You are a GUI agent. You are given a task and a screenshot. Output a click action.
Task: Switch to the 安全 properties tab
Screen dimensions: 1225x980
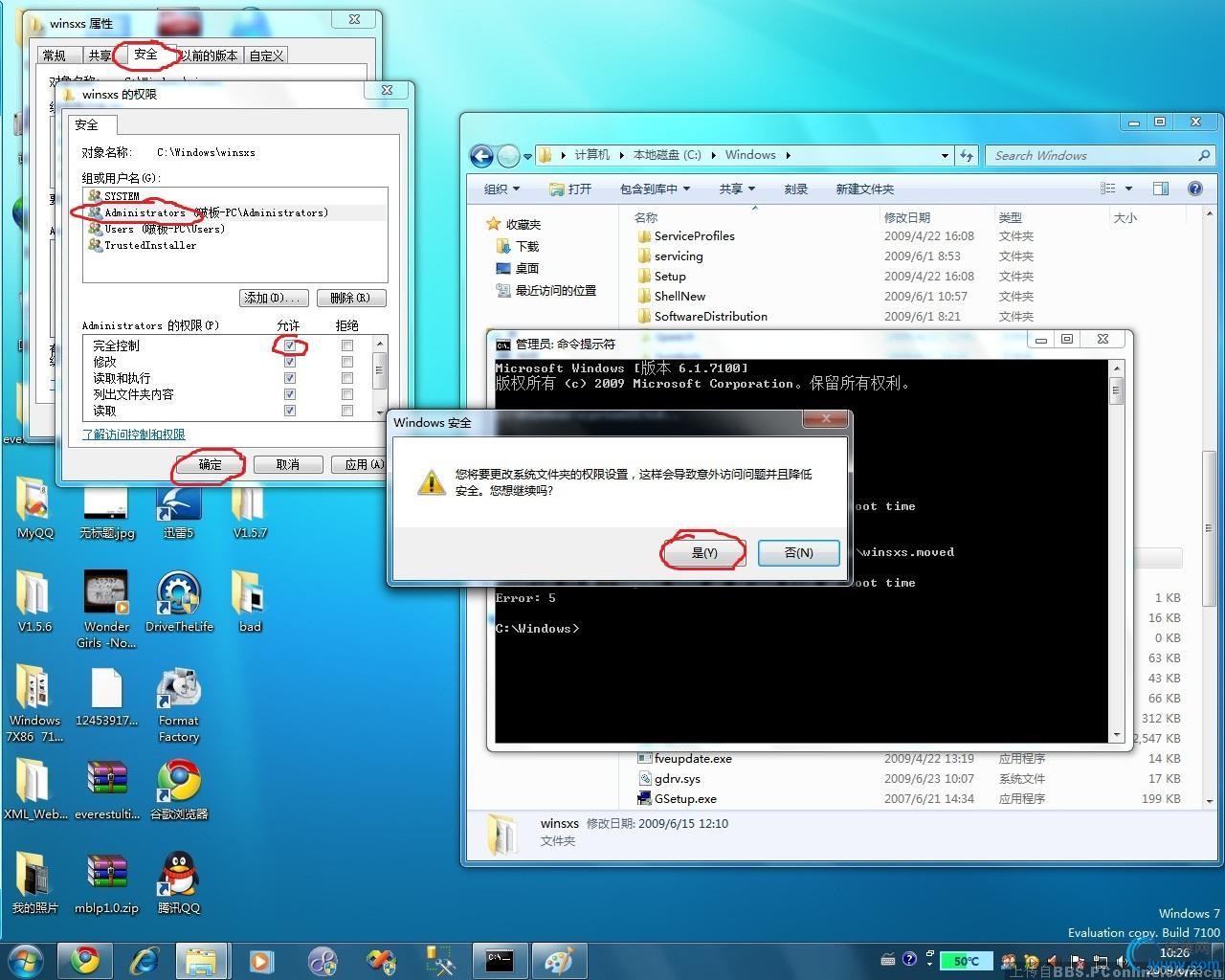(145, 55)
